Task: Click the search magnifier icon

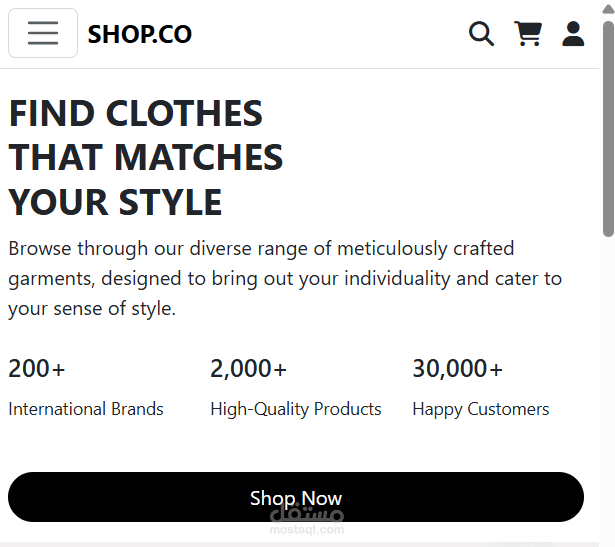Action: click(x=481, y=34)
